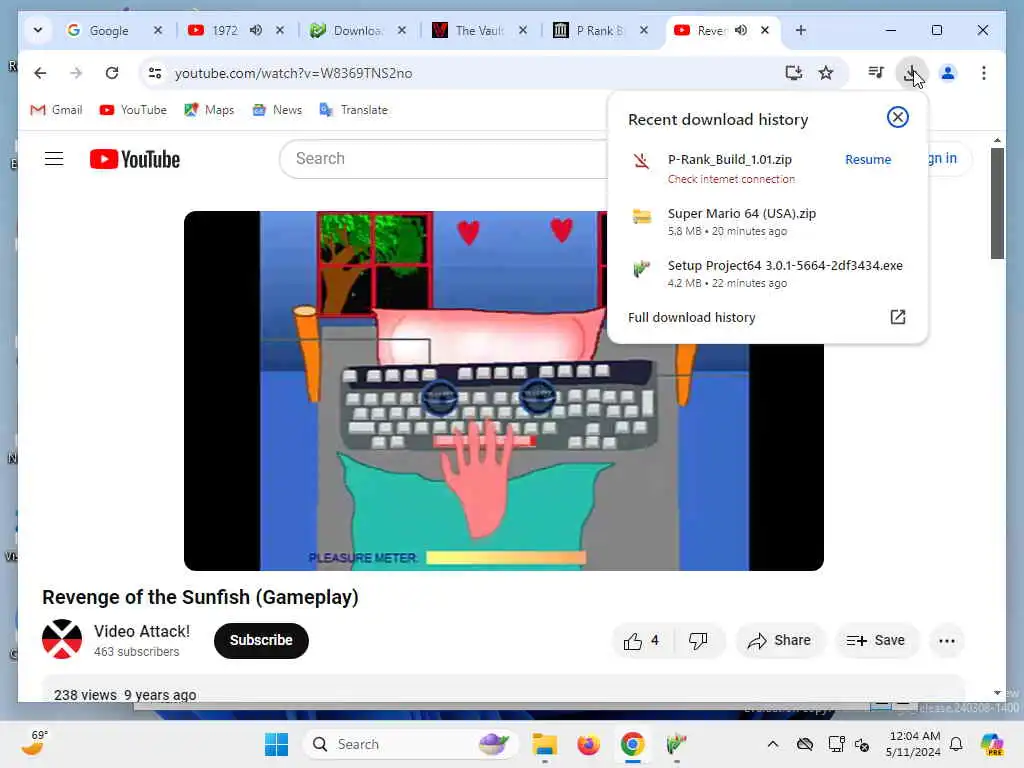The height and width of the screenshot is (768, 1024).
Task: Toggle the Chrome downloads icon
Action: coord(912,73)
